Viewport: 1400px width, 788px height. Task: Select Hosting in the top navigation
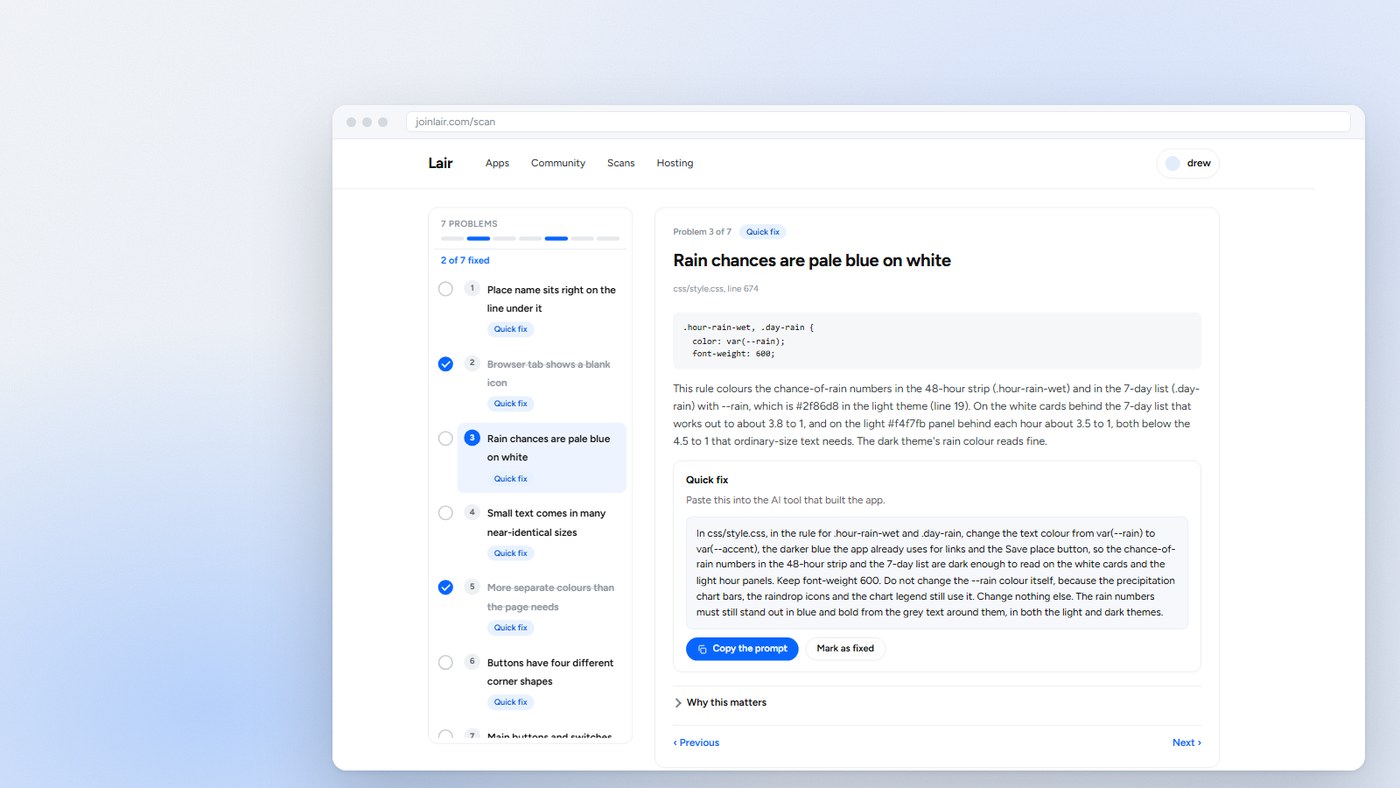pyautogui.click(x=675, y=163)
